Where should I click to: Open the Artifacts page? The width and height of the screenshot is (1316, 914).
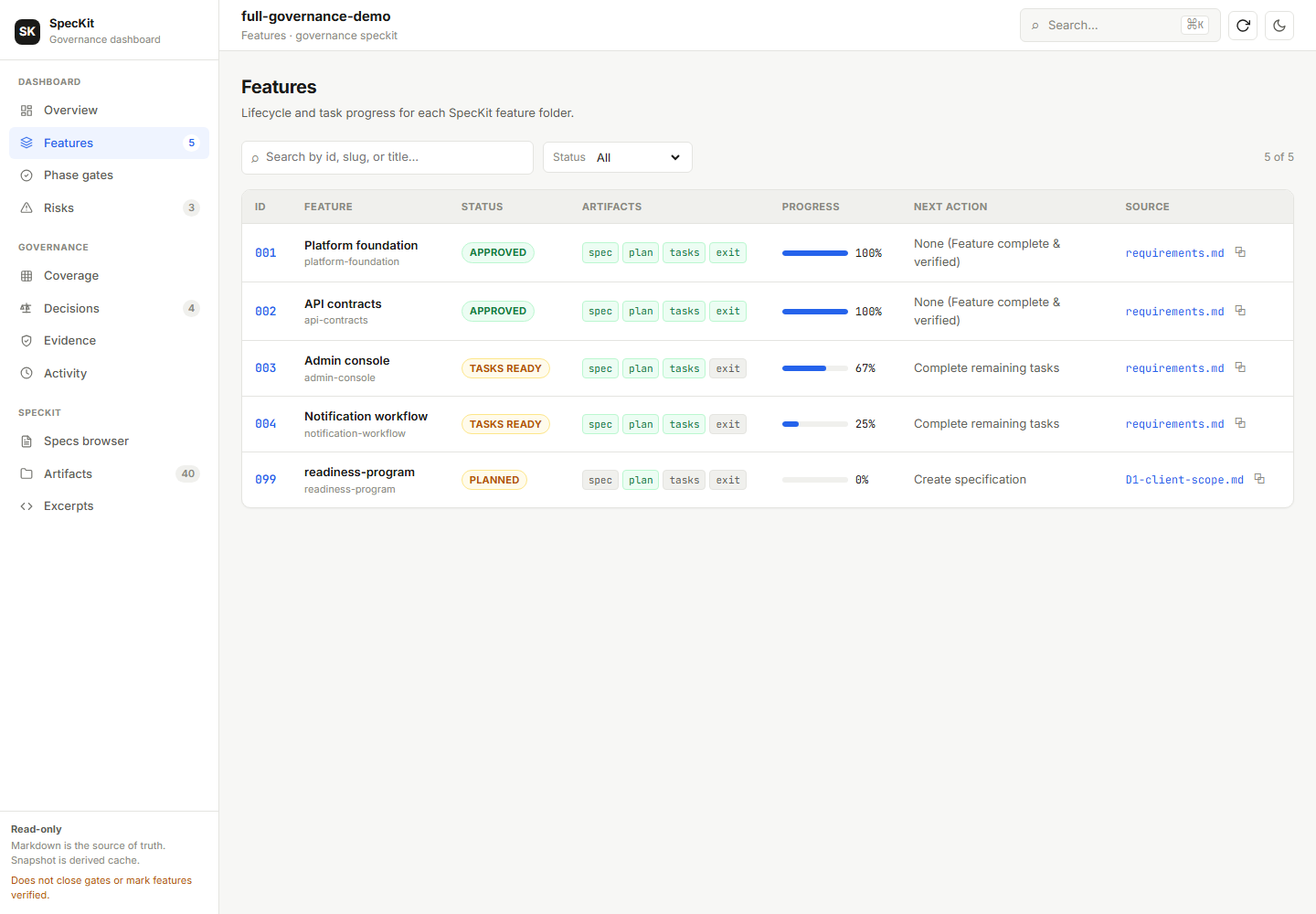109,473
